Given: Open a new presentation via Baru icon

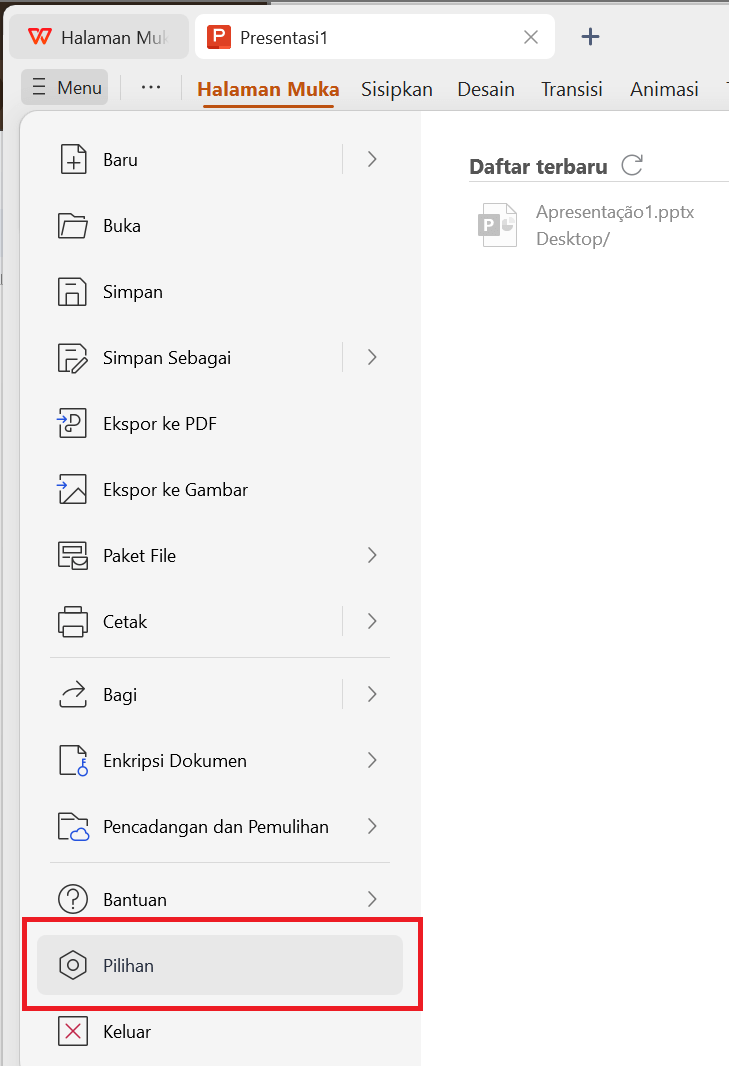Looking at the screenshot, I should [x=74, y=159].
